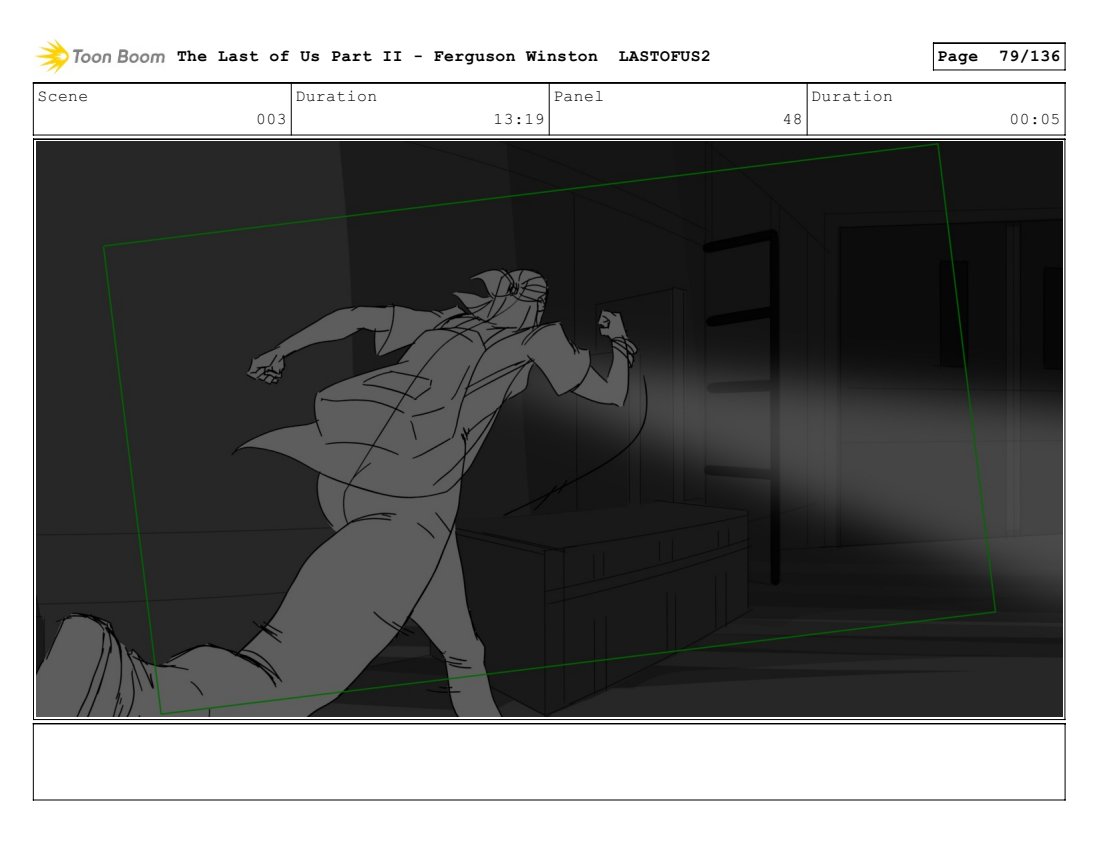This screenshot has height=850, width=1100.
Task: Click the 'LASTOFUS2' project code text
Action: (664, 56)
